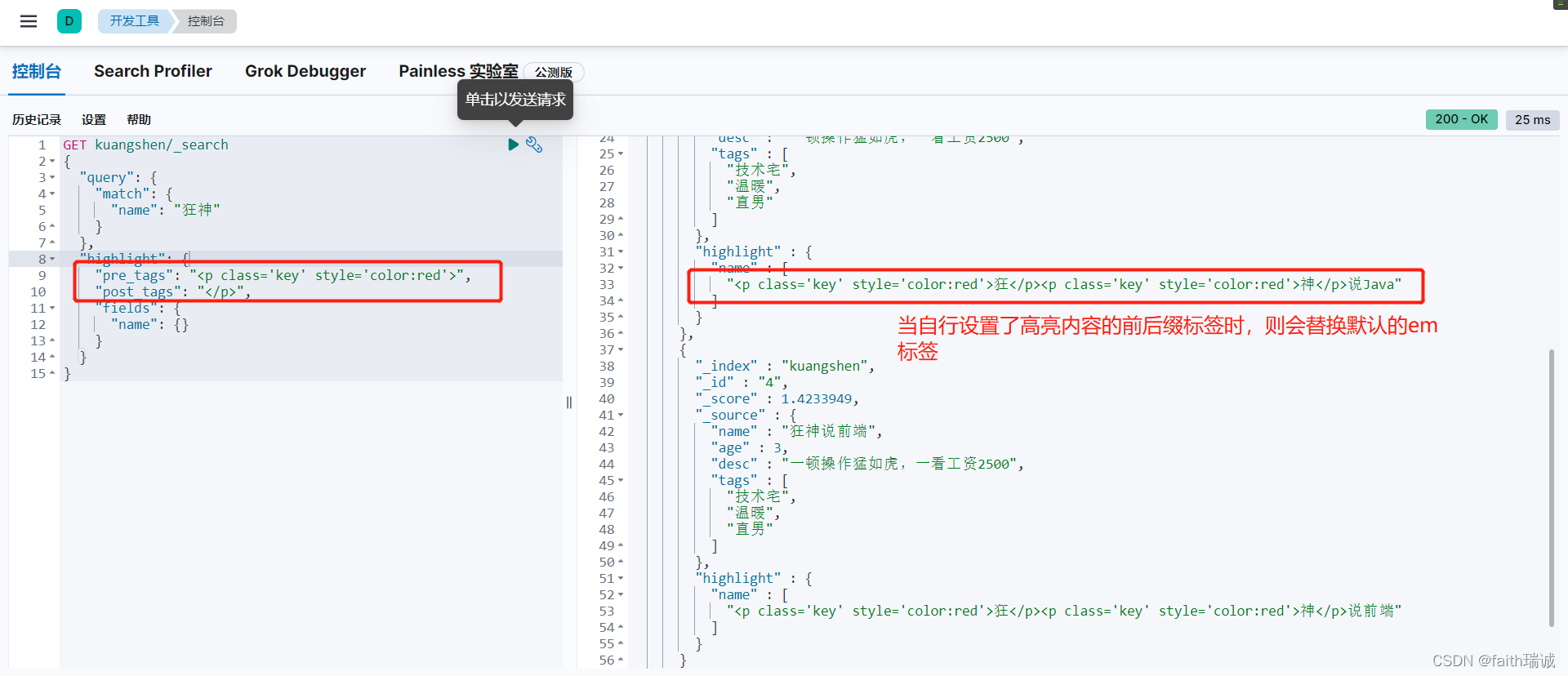Switch to the 控制台 tab
The image size is (1568, 676).
[37, 71]
